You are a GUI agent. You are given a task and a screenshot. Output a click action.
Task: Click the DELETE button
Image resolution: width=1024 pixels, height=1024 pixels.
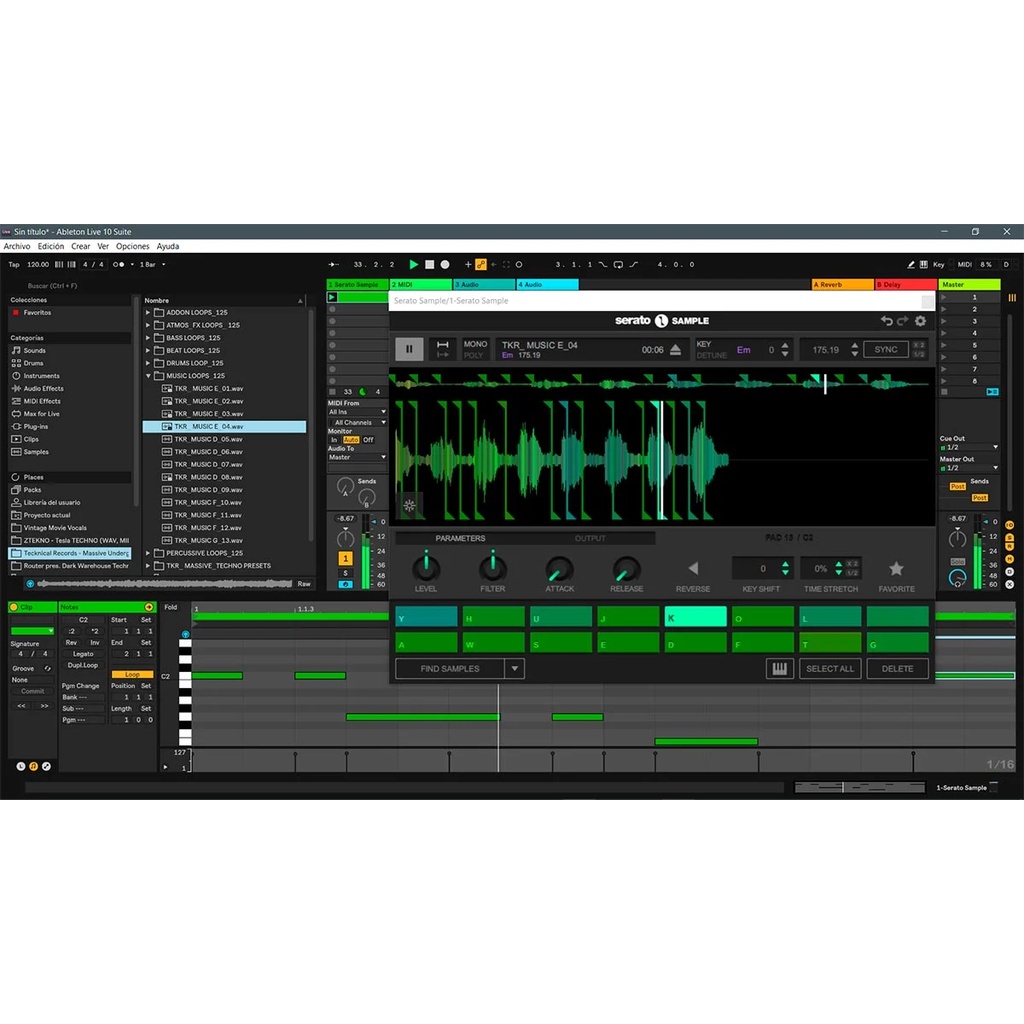coord(897,669)
